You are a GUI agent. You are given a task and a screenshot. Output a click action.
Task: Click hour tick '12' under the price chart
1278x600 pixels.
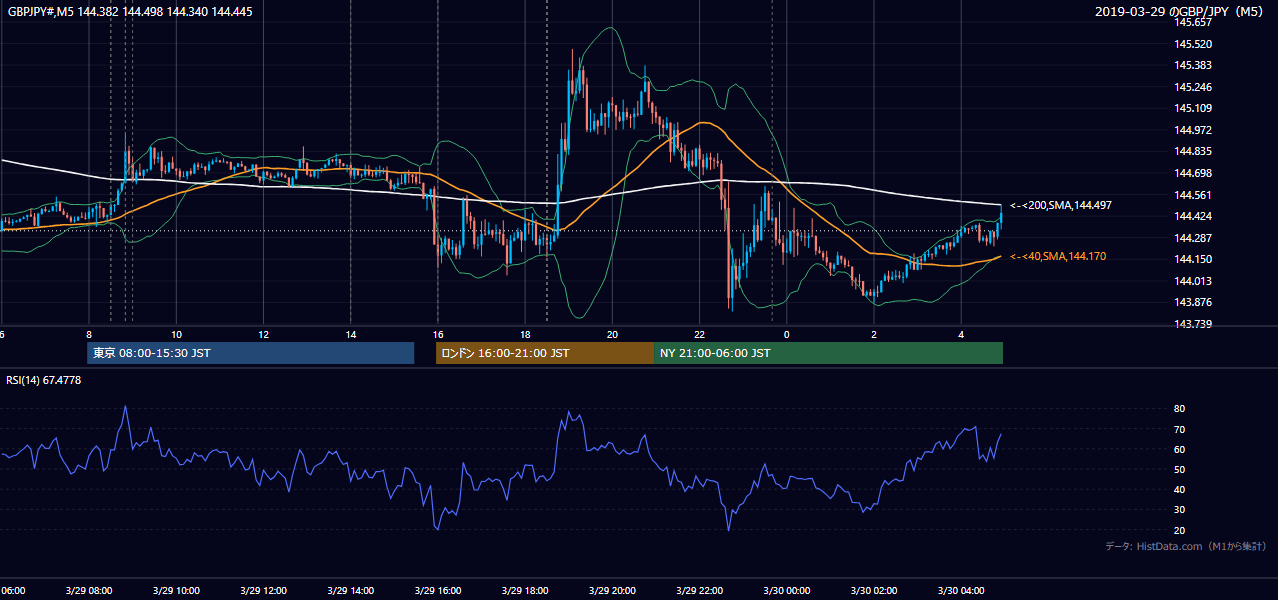(264, 334)
